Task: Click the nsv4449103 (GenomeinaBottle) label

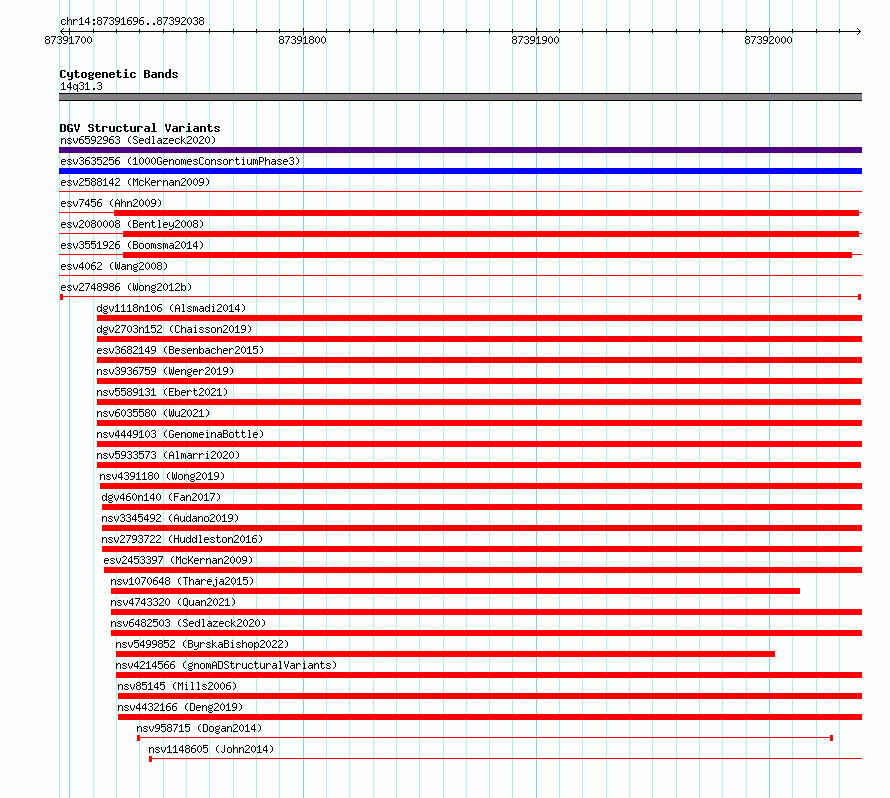Action: [180, 434]
